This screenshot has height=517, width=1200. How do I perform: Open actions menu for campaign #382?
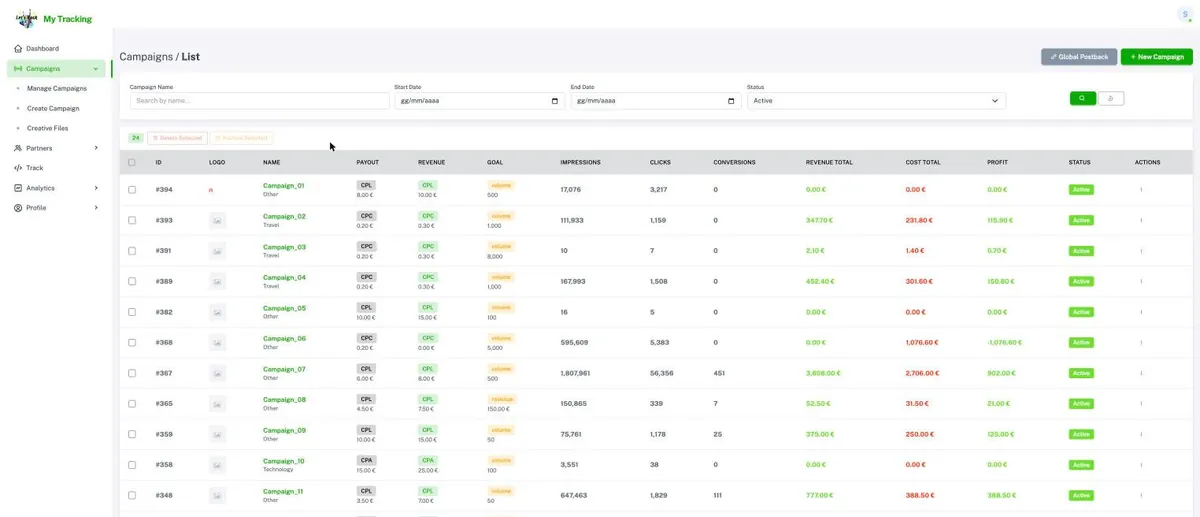pos(1141,312)
